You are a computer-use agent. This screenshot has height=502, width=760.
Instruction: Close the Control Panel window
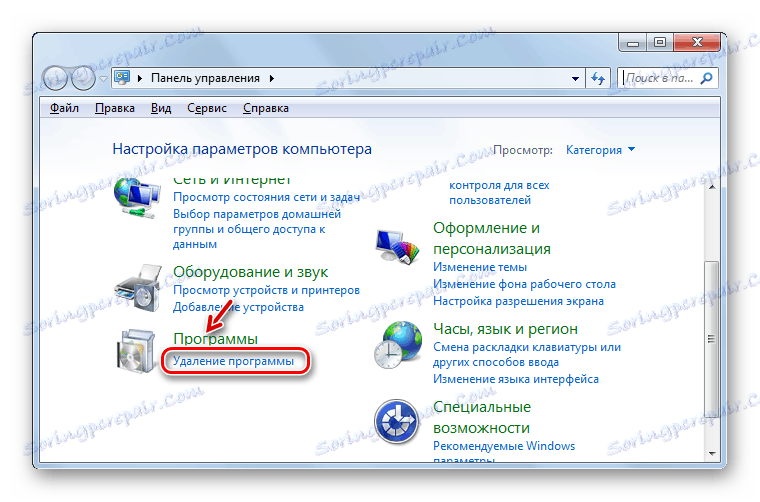point(697,43)
